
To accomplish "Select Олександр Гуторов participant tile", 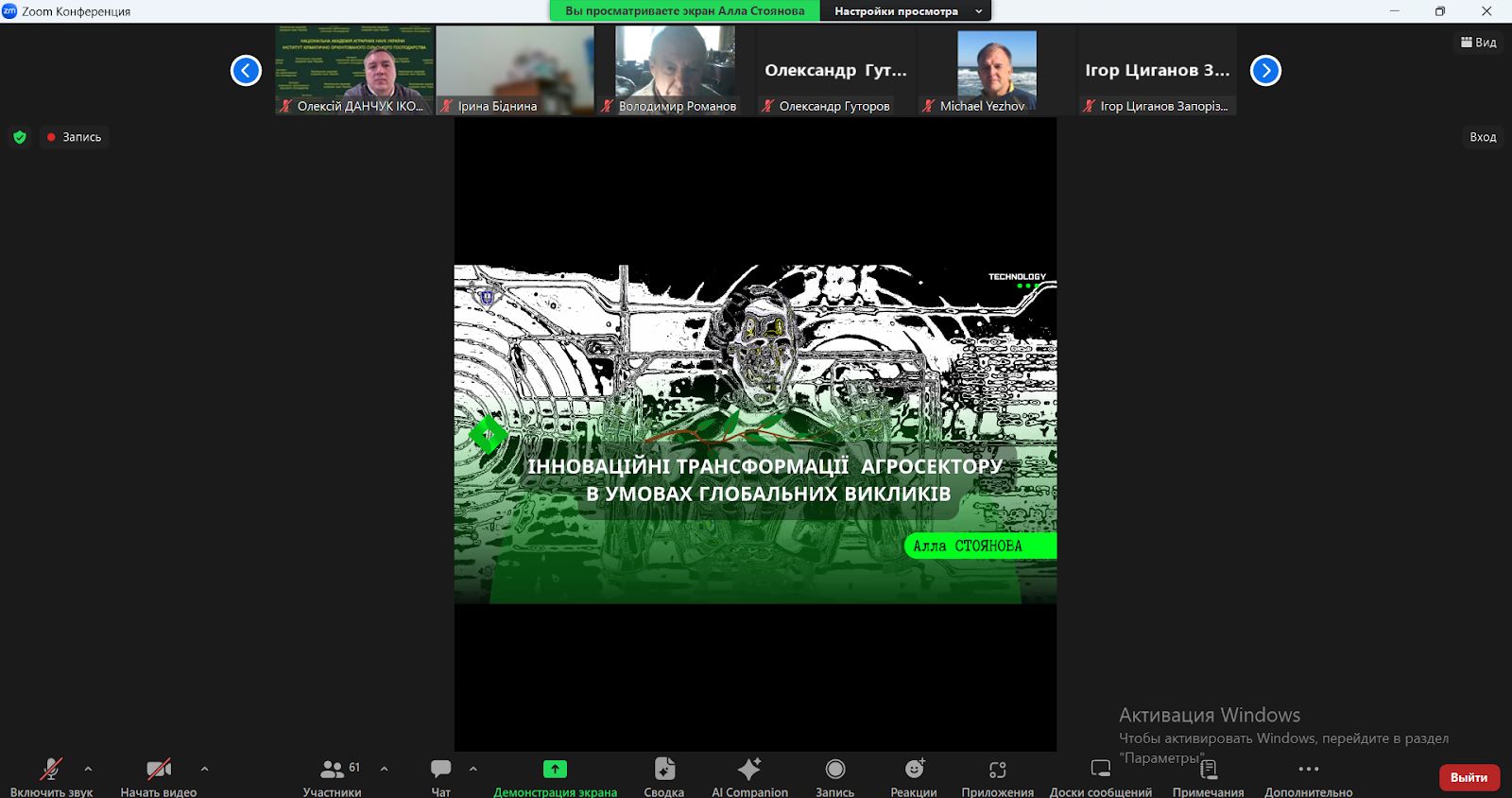I will click(836, 71).
